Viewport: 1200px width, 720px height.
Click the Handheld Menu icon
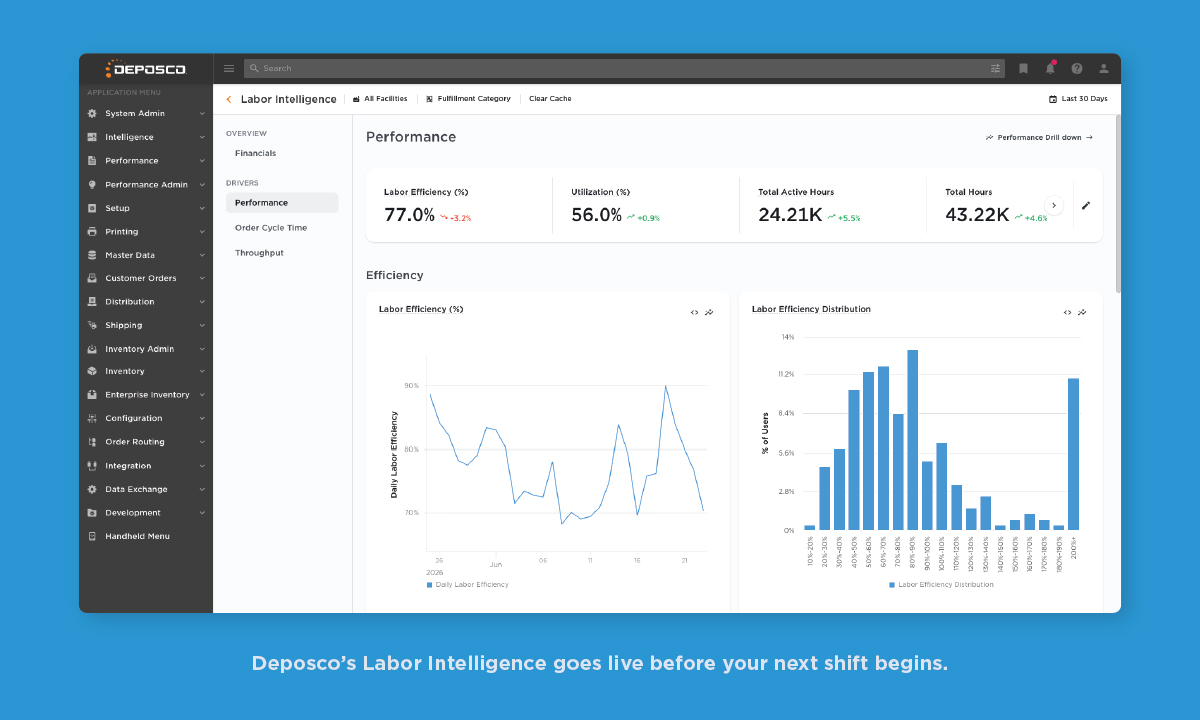(x=92, y=537)
